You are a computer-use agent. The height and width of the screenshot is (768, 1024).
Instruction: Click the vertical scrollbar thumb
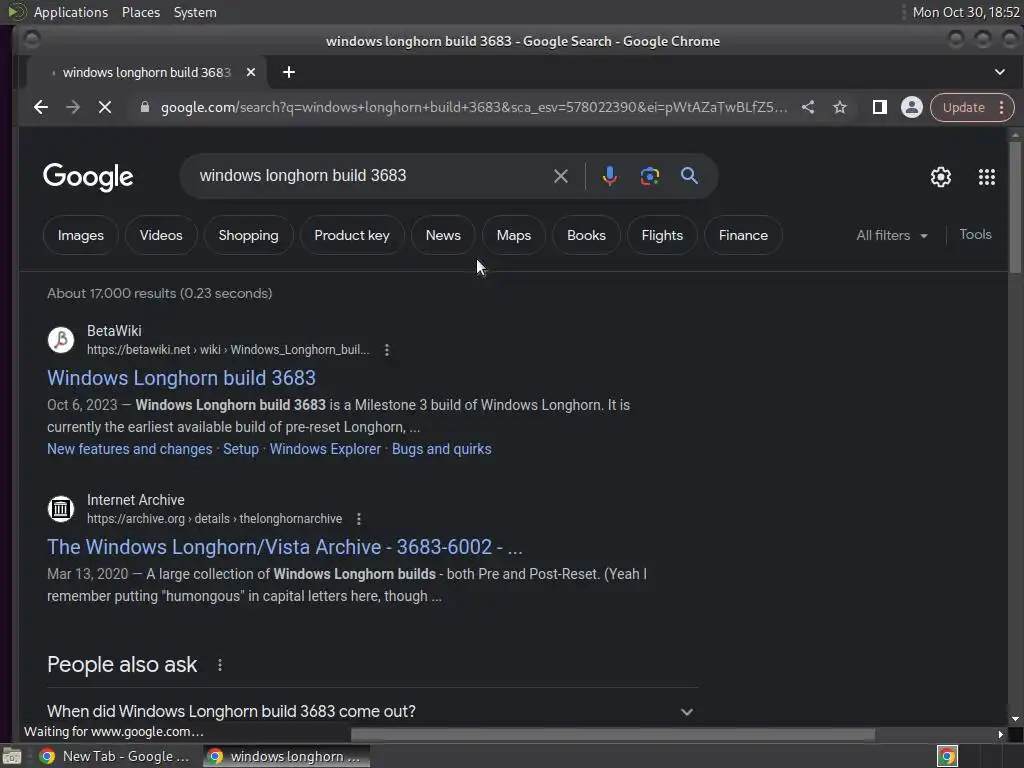click(x=1014, y=207)
